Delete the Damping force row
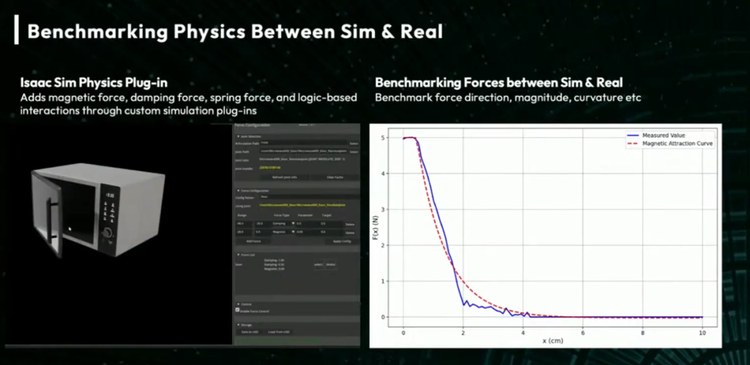 tap(350, 224)
